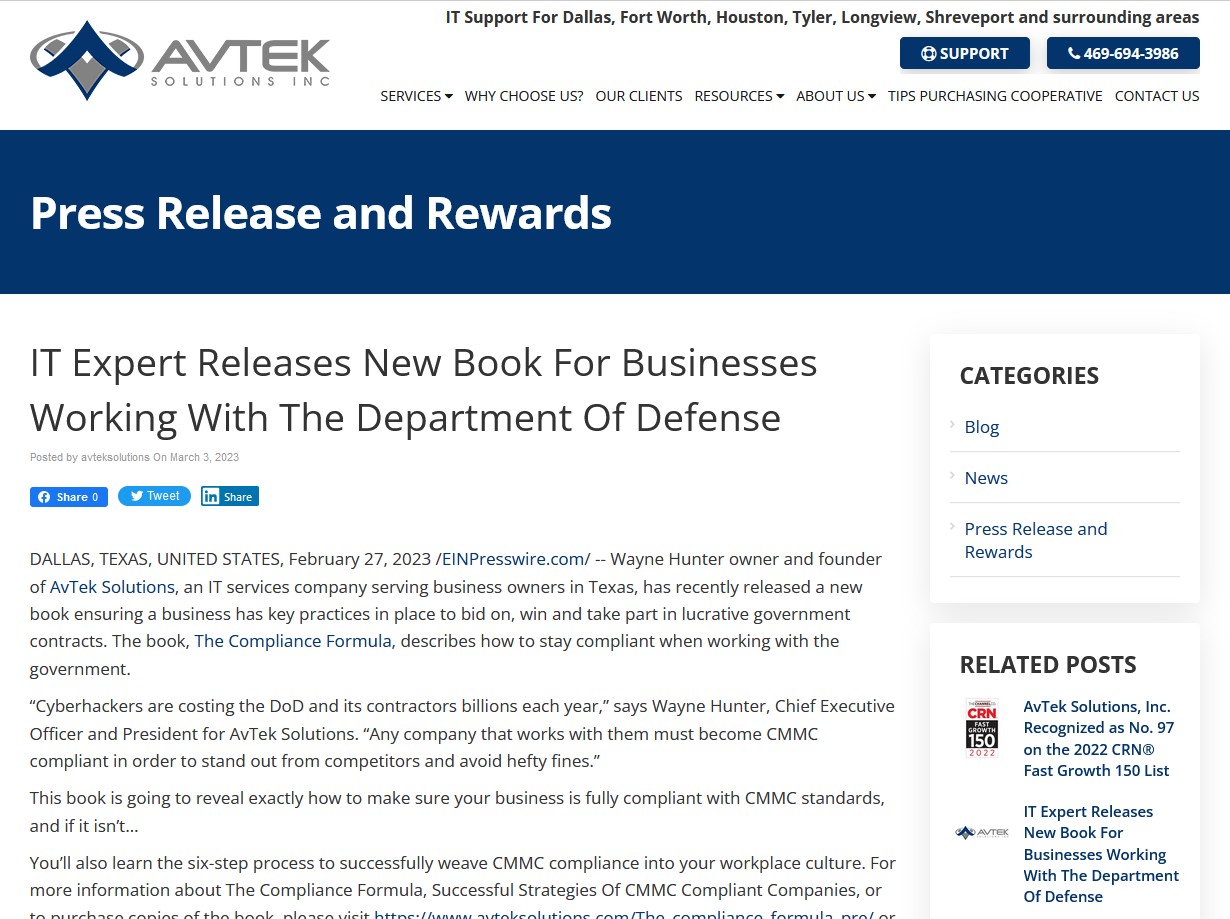Expand the Resources dropdown menu
Viewport: 1230px width, 919px height.
tap(739, 96)
